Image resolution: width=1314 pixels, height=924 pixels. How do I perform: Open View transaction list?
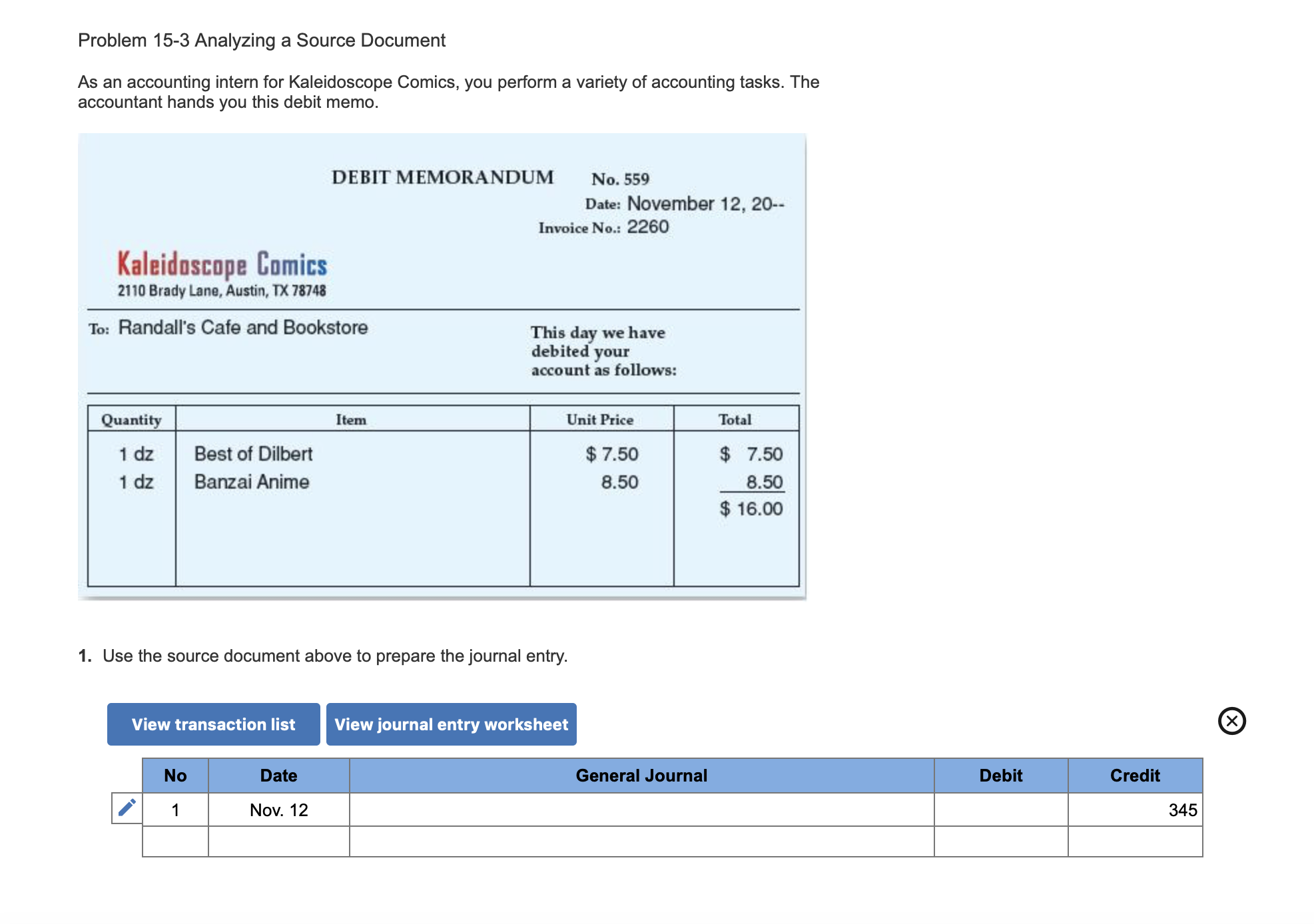(213, 724)
